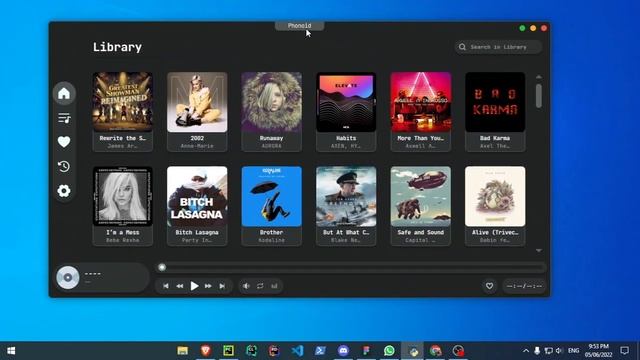Click the "Brother" title label
This screenshot has width=640, height=360.
(271, 232)
